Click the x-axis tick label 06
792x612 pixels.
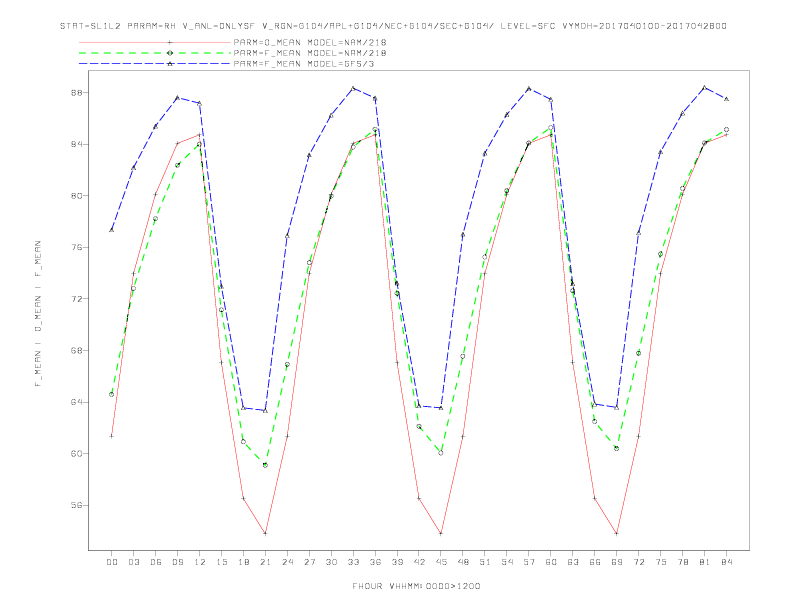point(156,562)
